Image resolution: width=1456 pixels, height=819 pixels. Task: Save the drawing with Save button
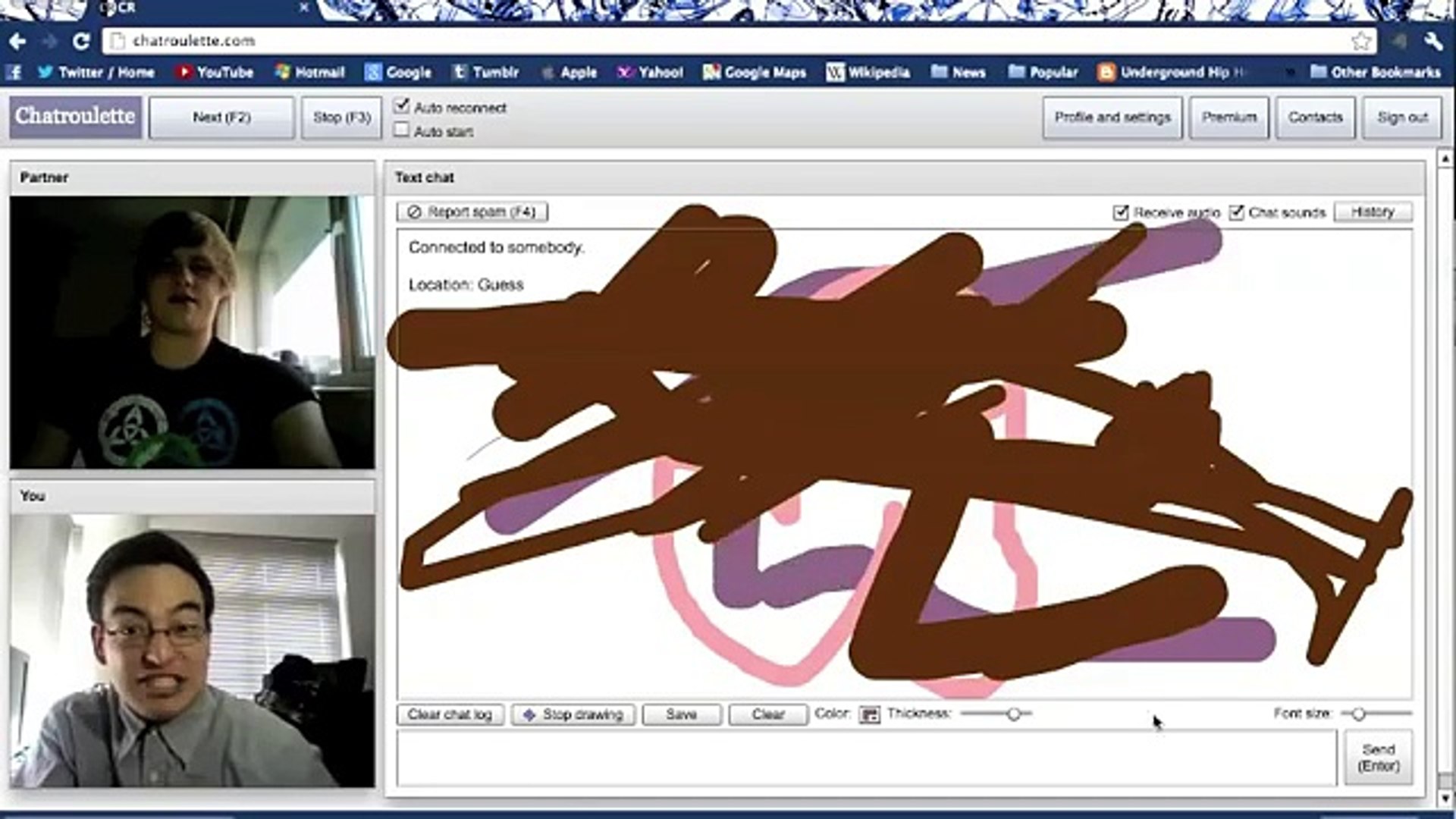pyautogui.click(x=681, y=714)
